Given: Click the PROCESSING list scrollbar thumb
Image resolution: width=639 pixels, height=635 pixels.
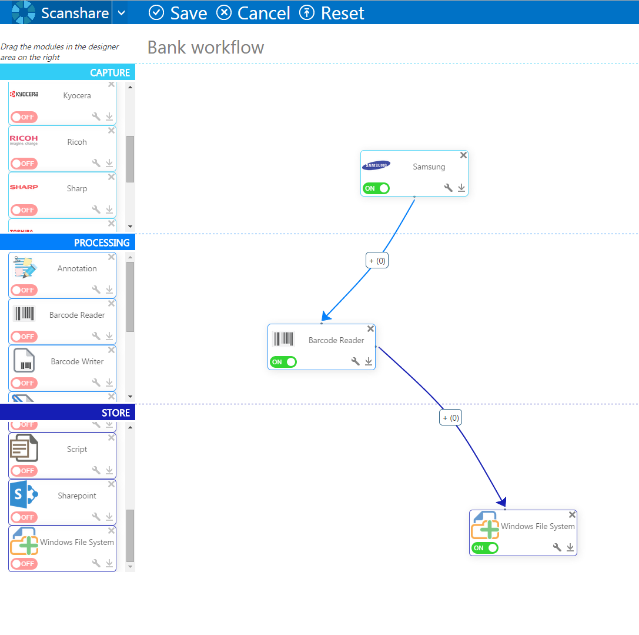Looking at the screenshot, I should [130, 297].
